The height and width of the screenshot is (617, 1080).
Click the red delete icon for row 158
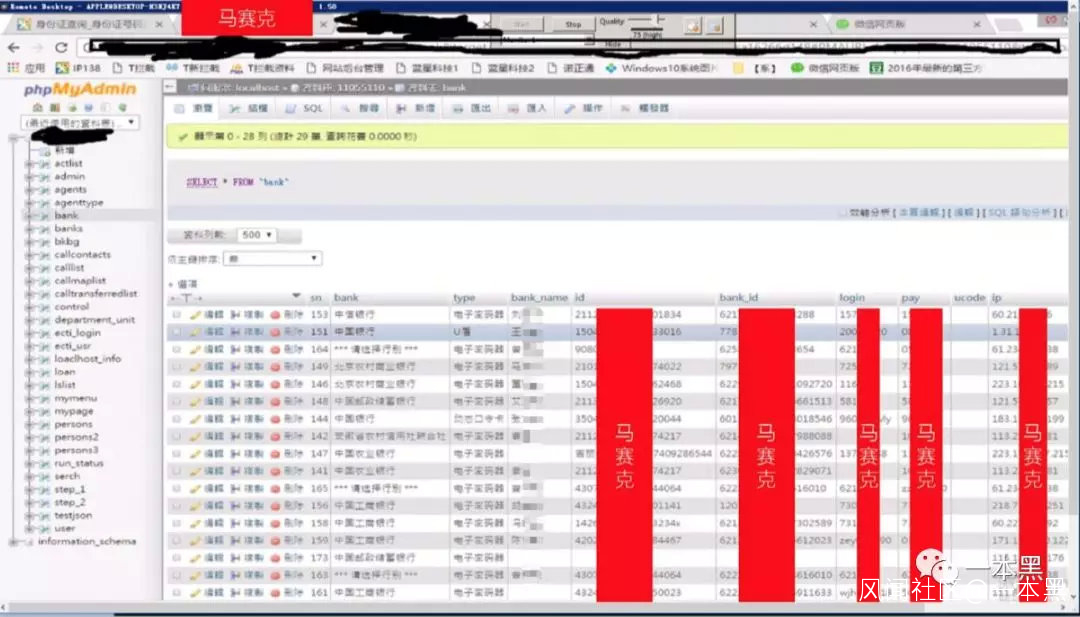click(x=275, y=523)
